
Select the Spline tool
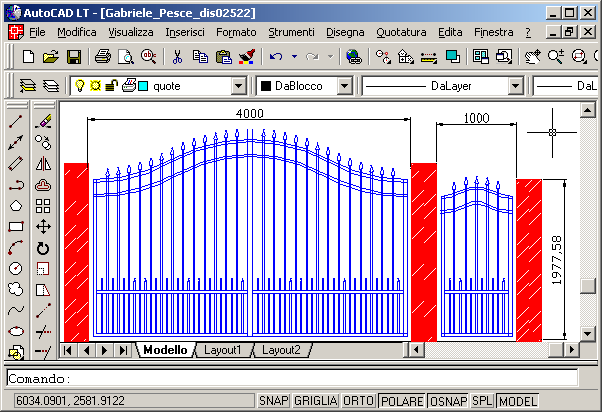pos(16,310)
